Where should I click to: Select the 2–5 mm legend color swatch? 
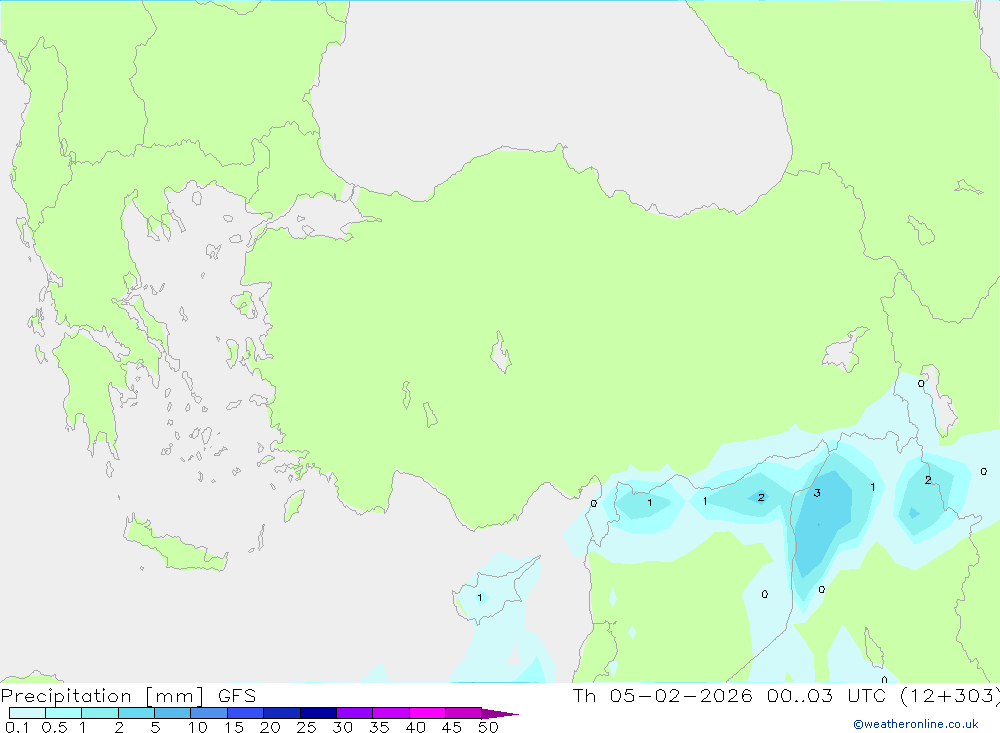point(136,713)
